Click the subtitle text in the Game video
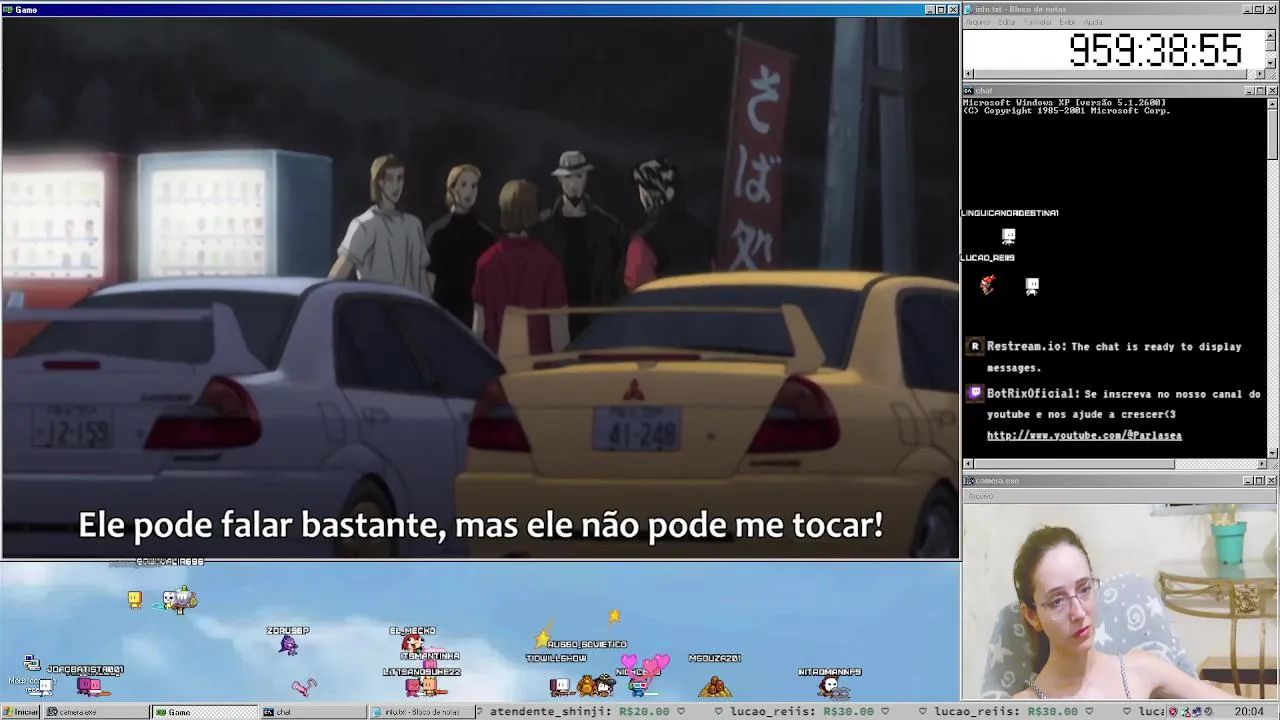 pos(481,525)
